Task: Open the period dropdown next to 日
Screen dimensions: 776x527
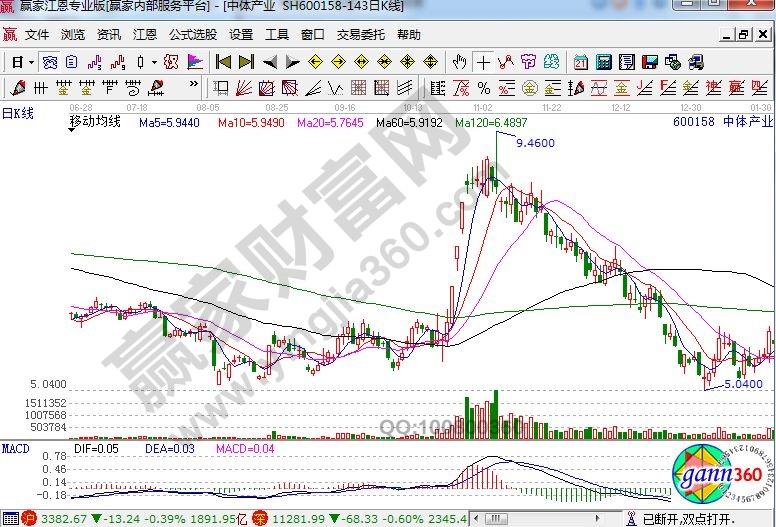Action: coord(32,62)
